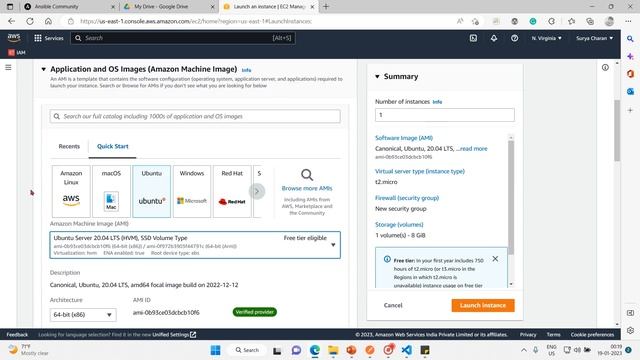Open Microsoft Edge from taskbar
640x360 pixels.
[315, 350]
